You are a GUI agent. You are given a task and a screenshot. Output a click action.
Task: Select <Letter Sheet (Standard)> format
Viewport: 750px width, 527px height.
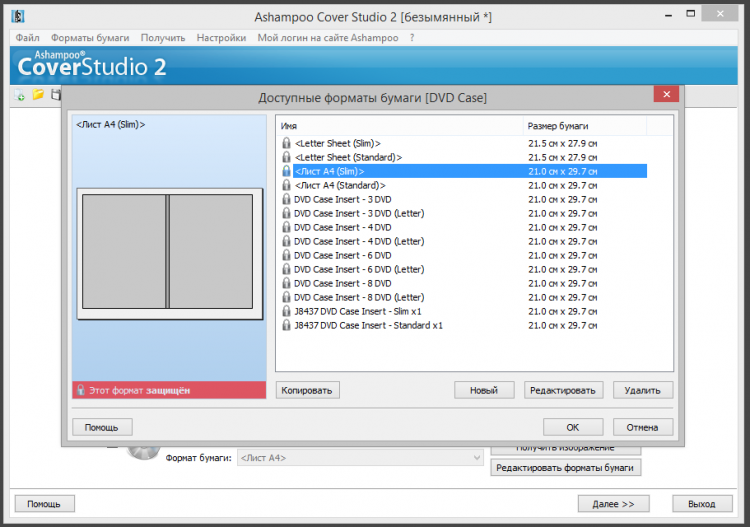(x=348, y=157)
